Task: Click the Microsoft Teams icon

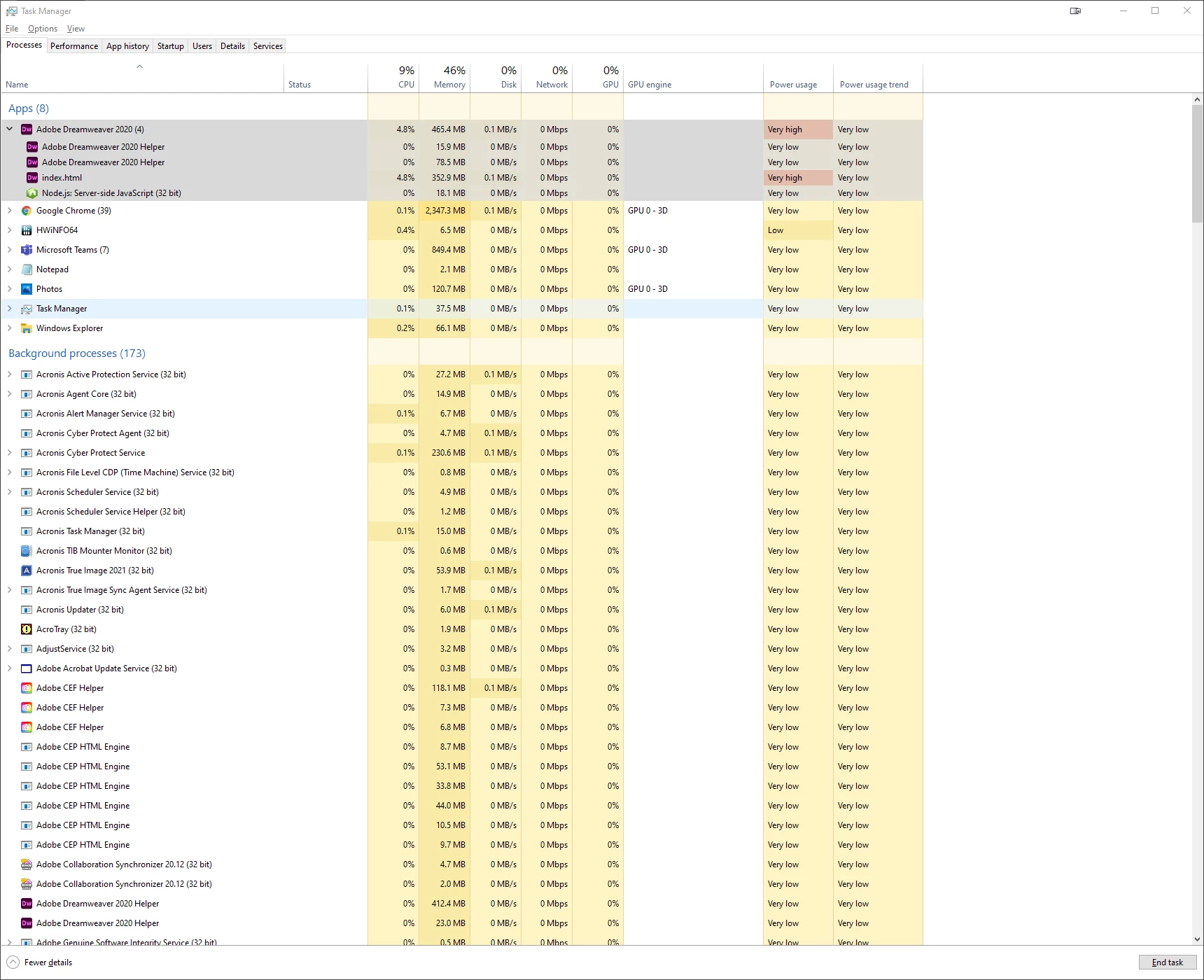Action: coord(27,250)
